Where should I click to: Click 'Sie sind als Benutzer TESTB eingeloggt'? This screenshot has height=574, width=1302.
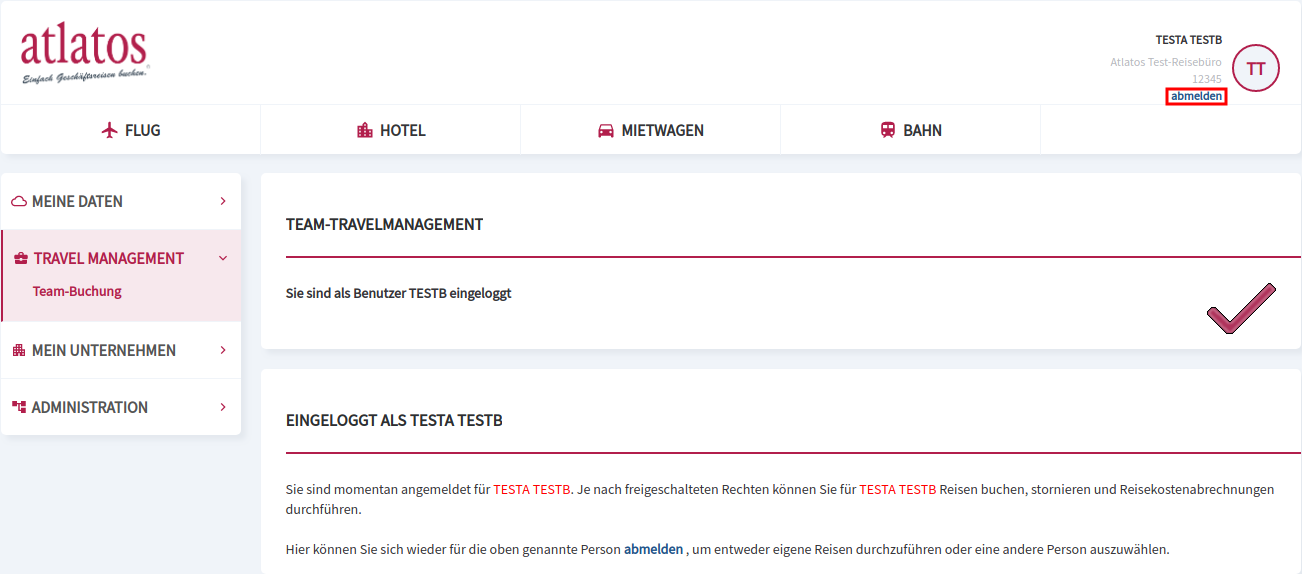(399, 294)
